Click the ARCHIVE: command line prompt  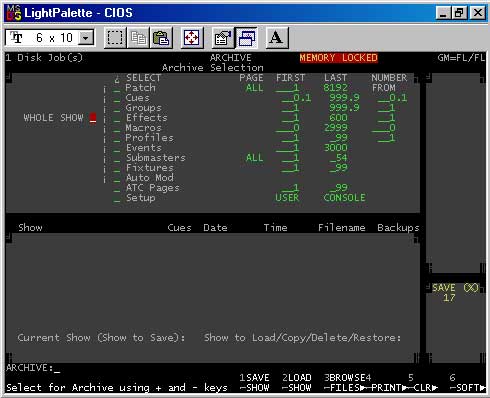[33, 368]
